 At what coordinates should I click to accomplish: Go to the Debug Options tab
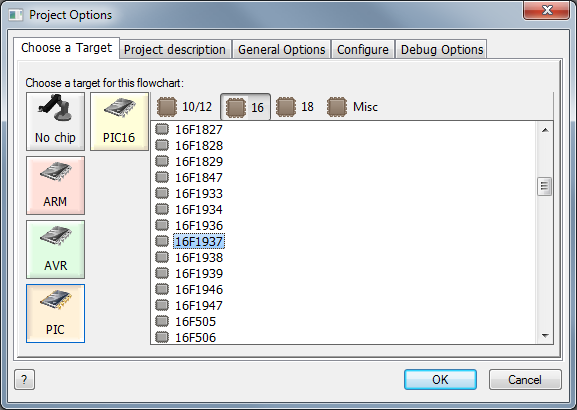pyautogui.click(x=442, y=49)
